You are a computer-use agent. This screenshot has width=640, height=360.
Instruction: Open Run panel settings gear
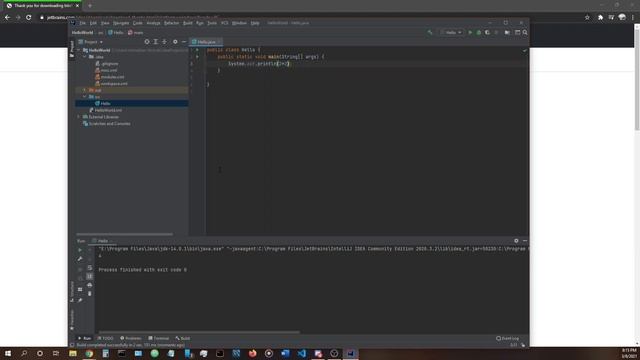coord(516,241)
